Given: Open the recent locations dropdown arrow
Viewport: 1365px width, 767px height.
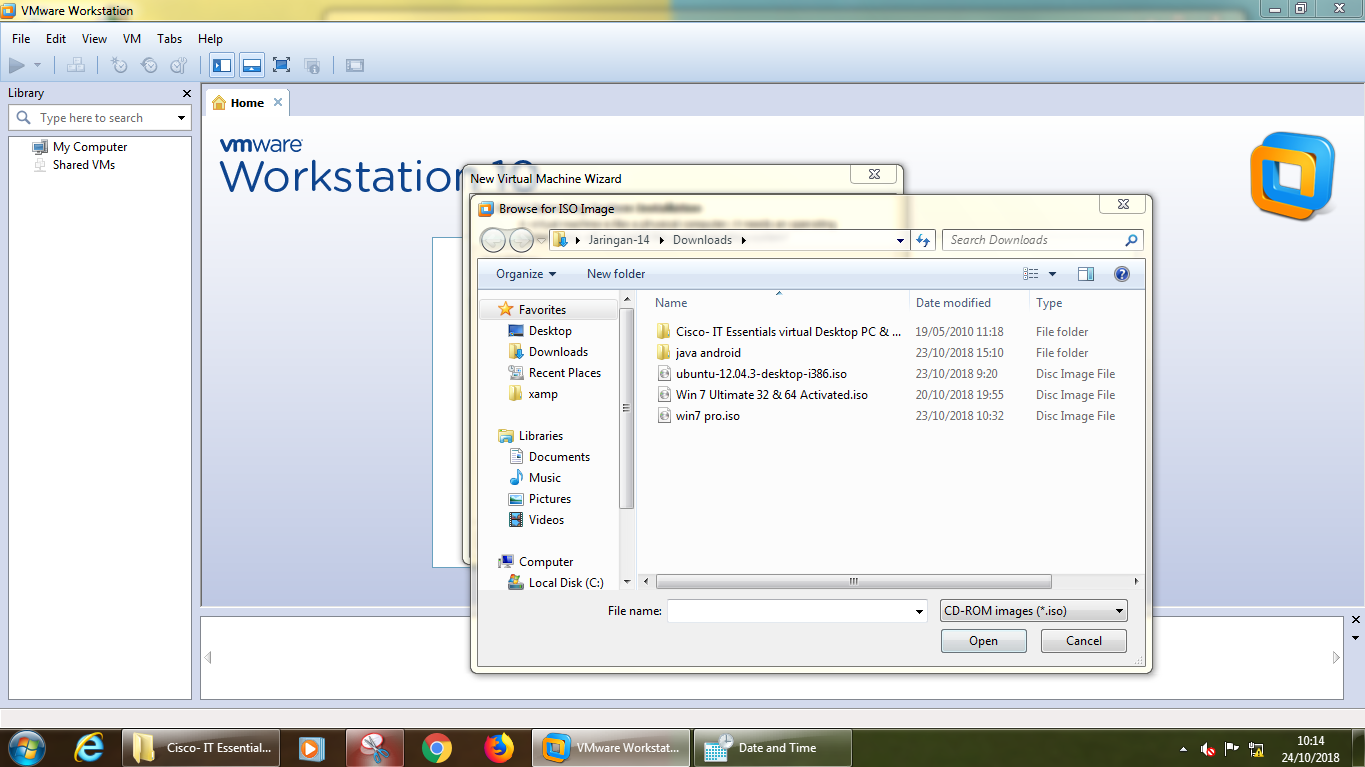Looking at the screenshot, I should click(541, 240).
